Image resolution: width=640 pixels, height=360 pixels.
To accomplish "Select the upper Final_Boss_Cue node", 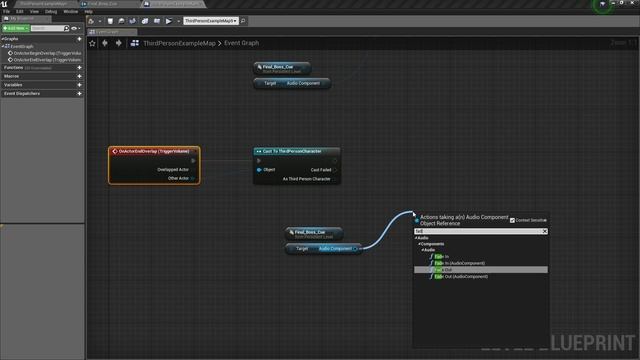I will (x=282, y=68).
